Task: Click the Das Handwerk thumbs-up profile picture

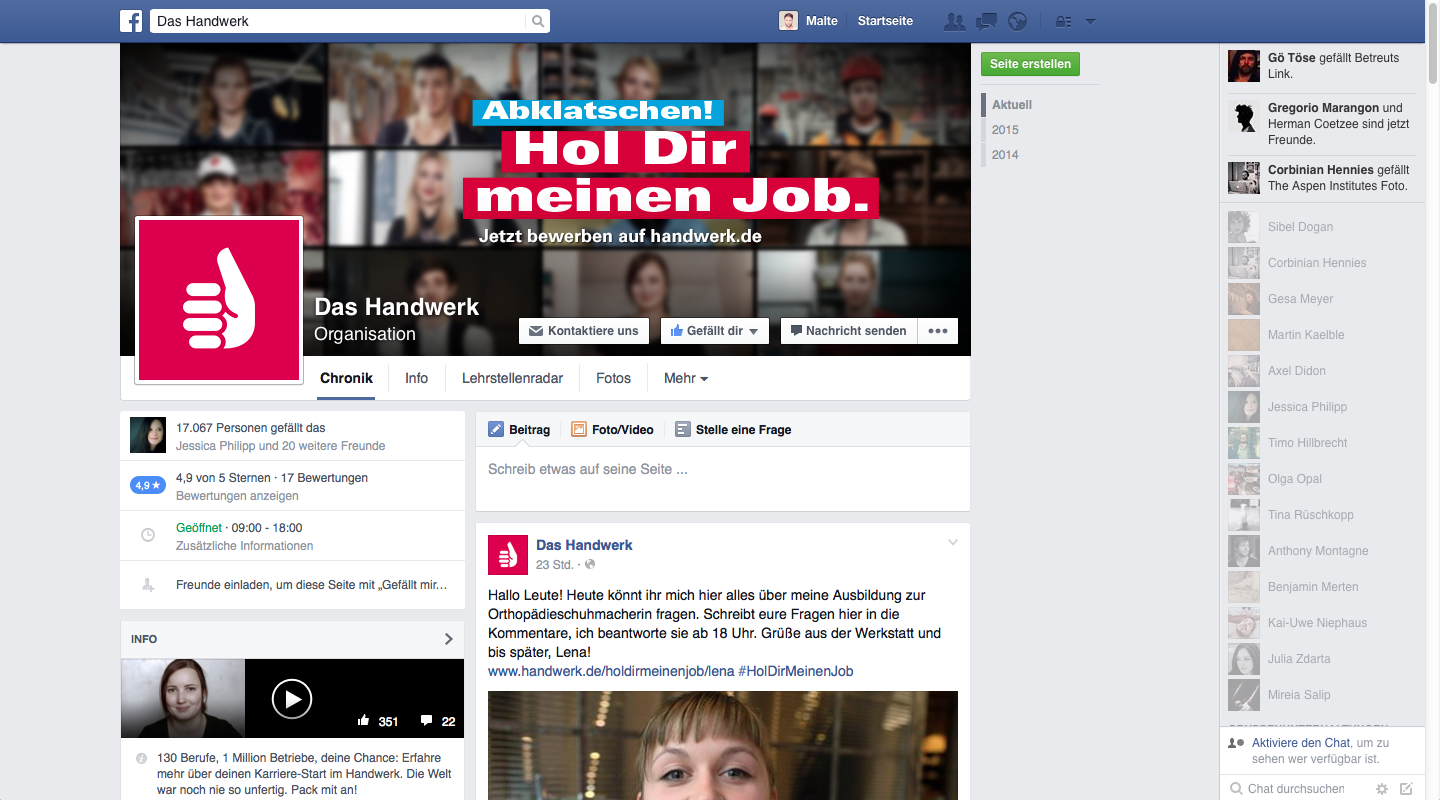Action: click(x=219, y=300)
